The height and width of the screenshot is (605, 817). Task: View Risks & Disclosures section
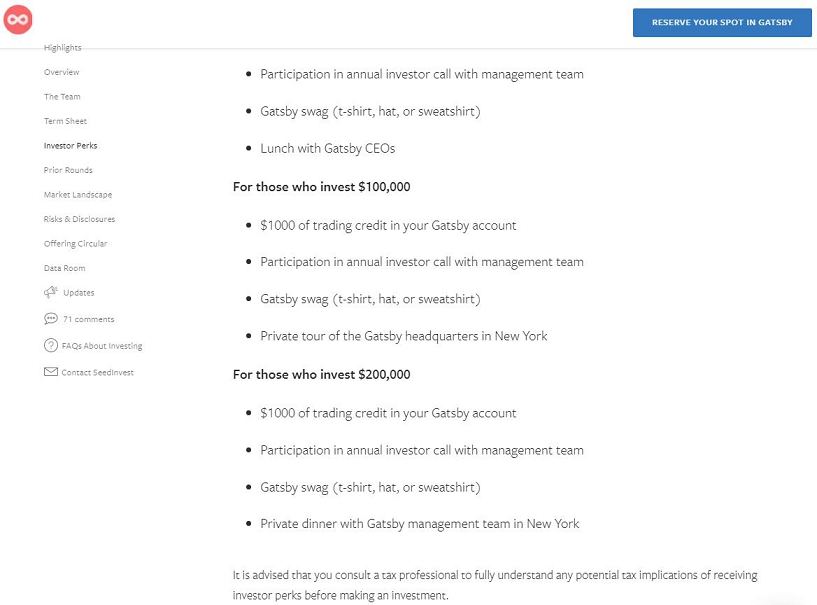pyautogui.click(x=79, y=219)
